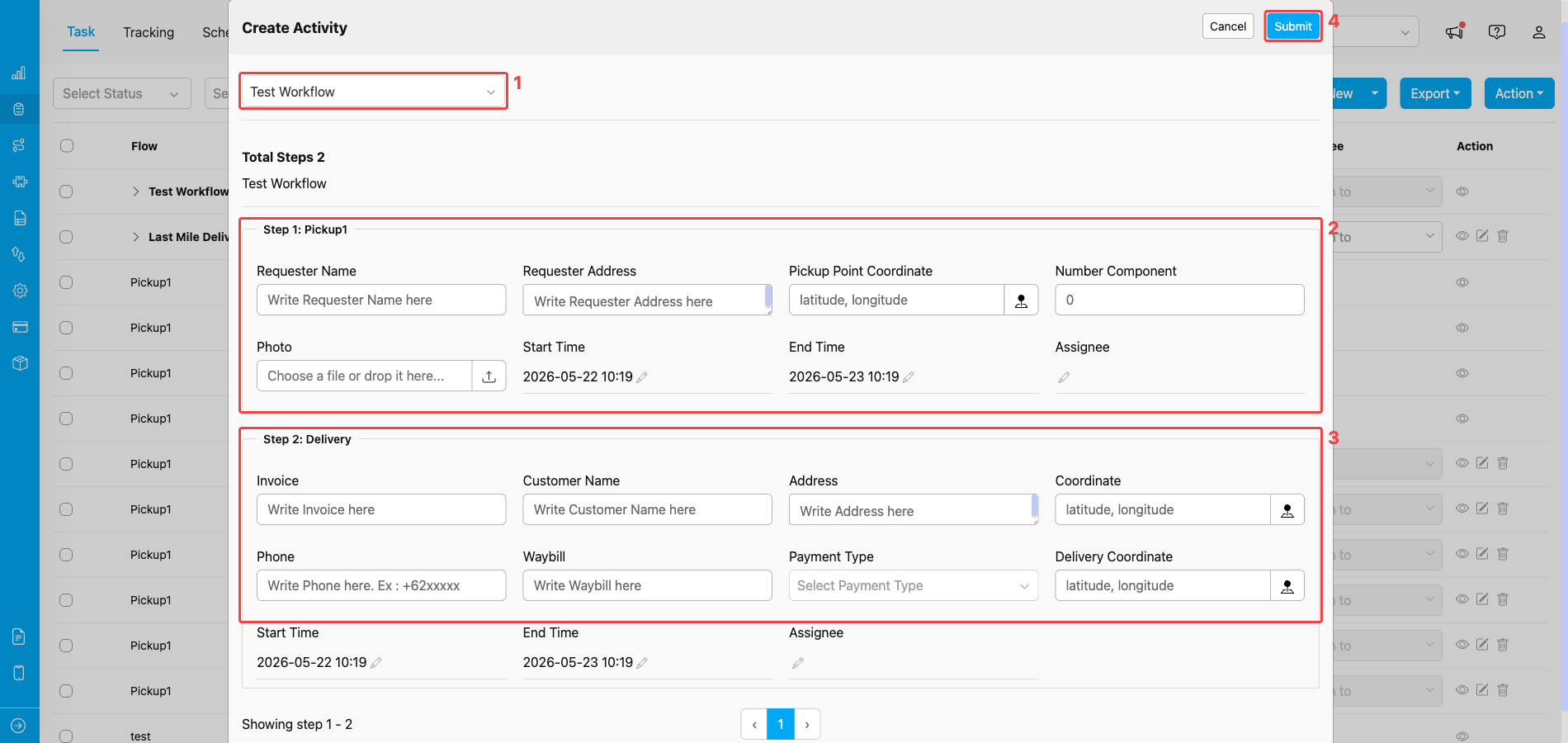Pick location for Step 2 Coordinate field

click(1287, 510)
